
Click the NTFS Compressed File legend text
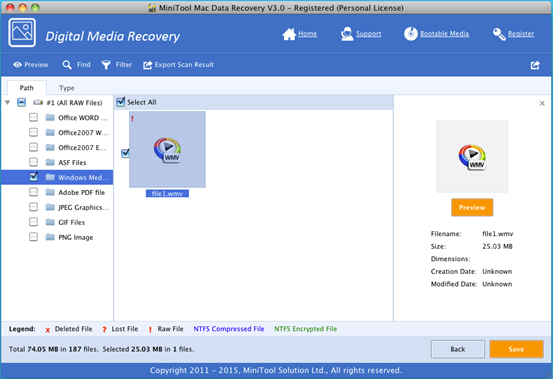click(229, 329)
